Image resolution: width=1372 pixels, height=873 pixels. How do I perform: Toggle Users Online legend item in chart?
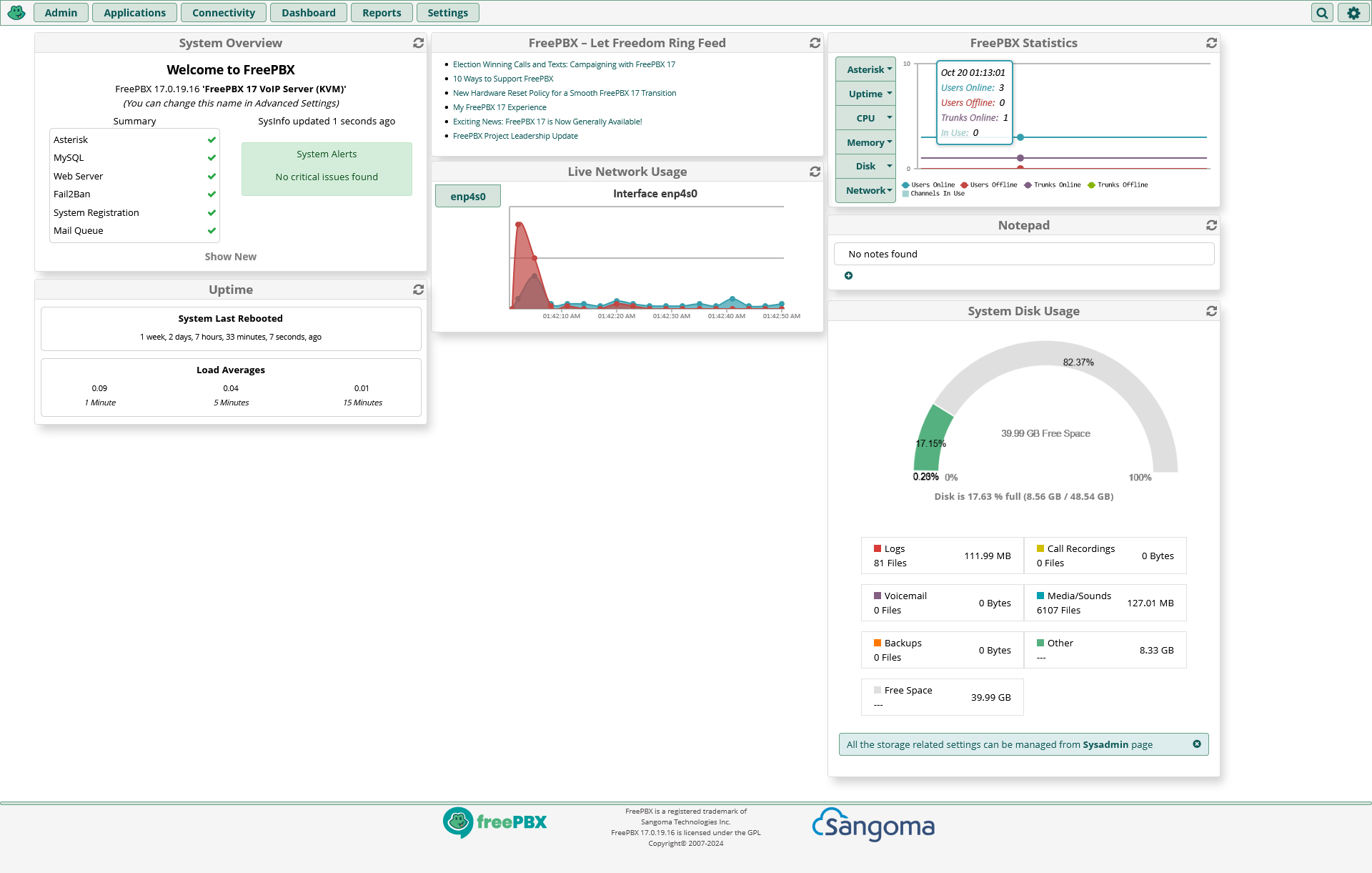click(928, 185)
